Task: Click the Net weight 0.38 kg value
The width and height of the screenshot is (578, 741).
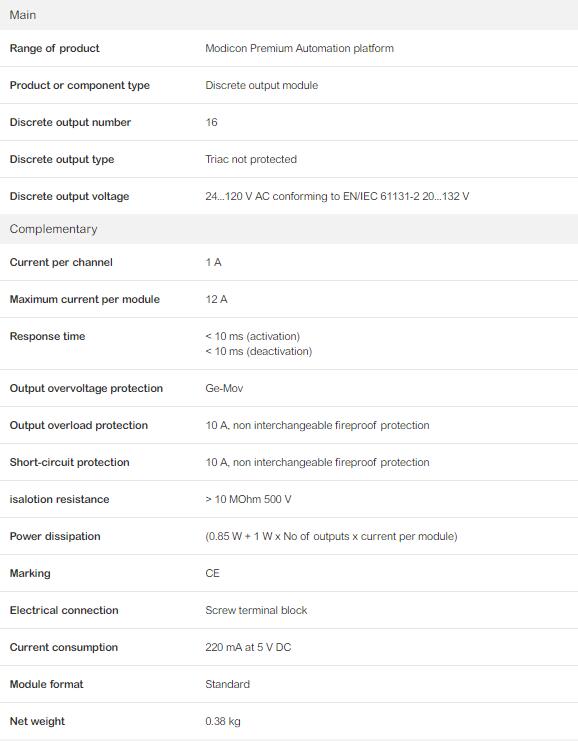Action: 223,721
